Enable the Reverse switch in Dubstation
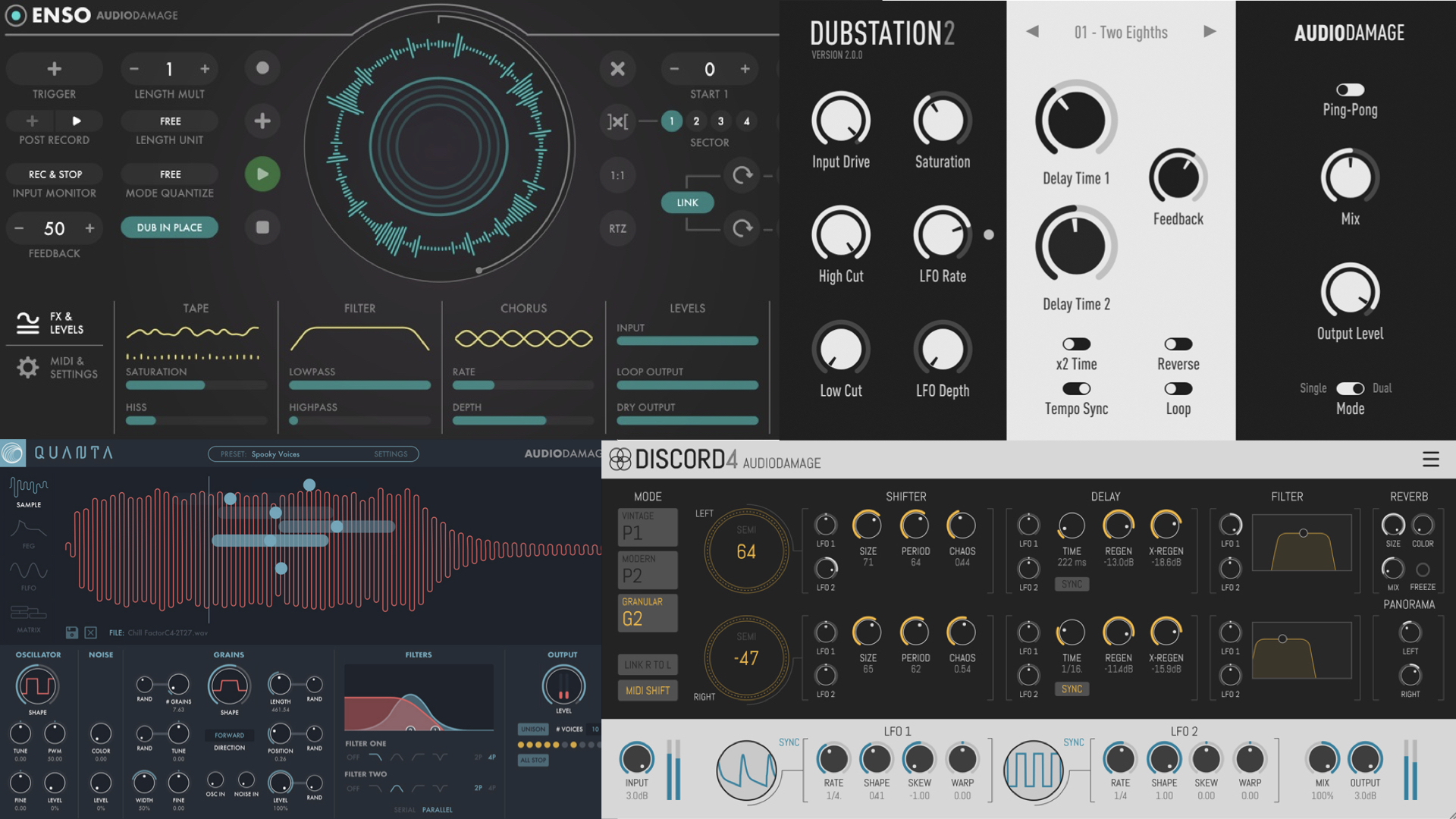Screen dimensions: 1456x819 tap(1178, 344)
